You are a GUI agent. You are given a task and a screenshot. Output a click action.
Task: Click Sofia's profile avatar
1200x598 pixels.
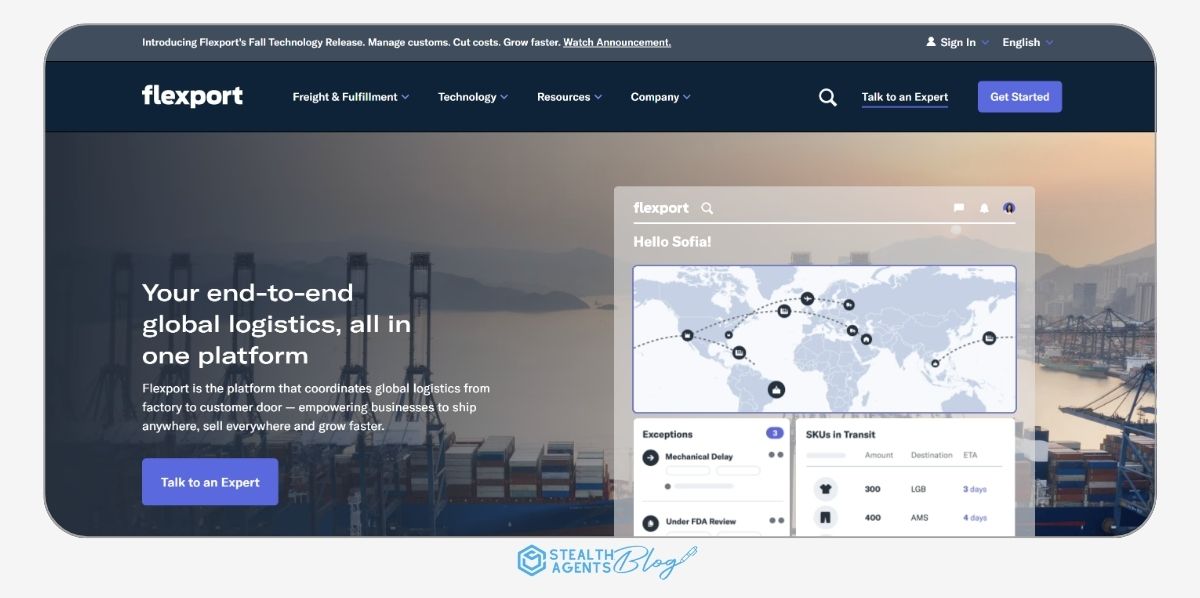1010,207
